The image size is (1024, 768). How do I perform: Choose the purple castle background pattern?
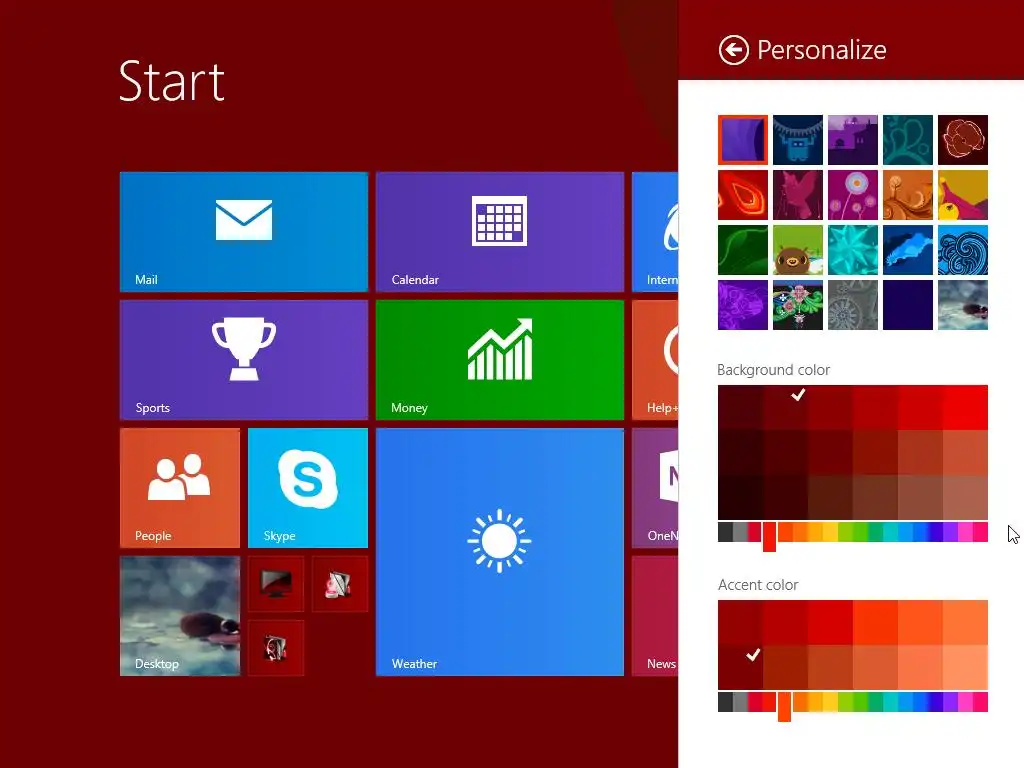[852, 140]
